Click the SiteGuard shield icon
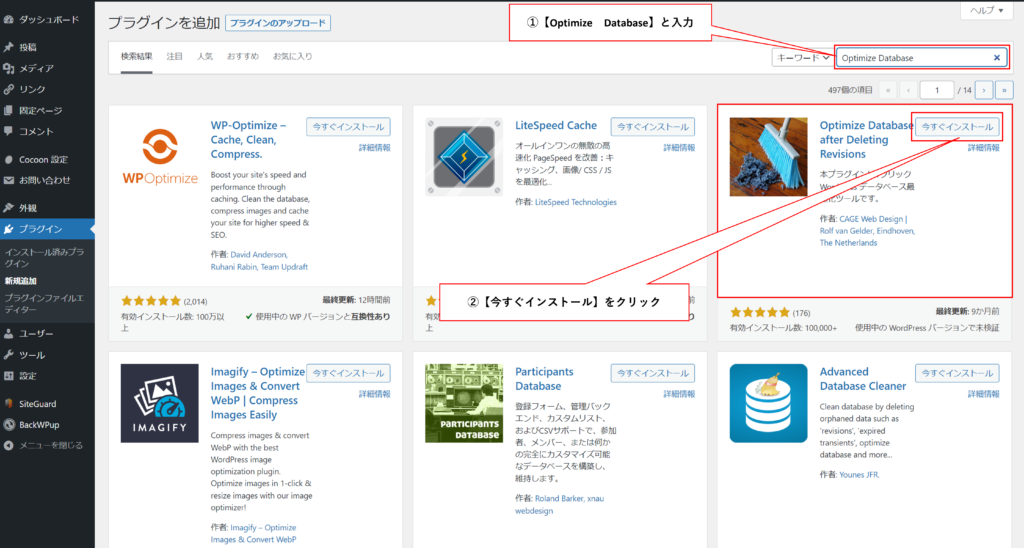The height and width of the screenshot is (548, 1024). [x=8, y=404]
